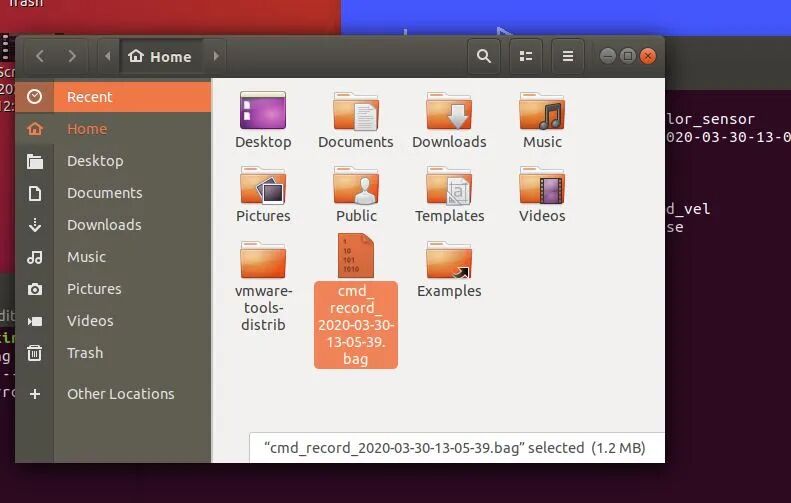Select the cmd_record bag binary file icon

[x=356, y=256]
